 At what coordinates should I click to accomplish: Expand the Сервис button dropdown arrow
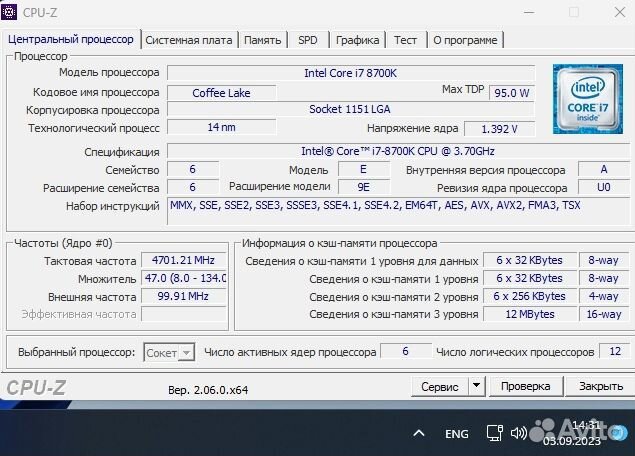(477, 386)
